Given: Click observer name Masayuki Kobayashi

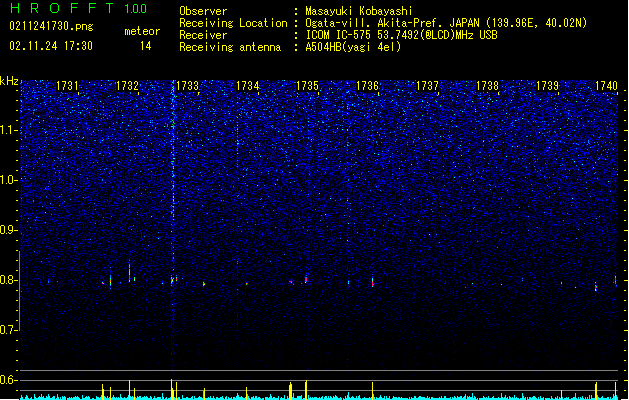Looking at the screenshot, I should [359, 11].
